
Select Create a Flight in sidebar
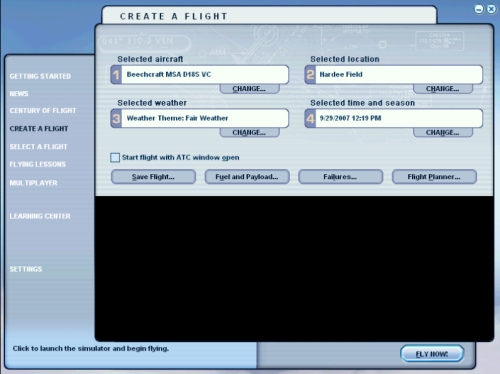[39, 129]
